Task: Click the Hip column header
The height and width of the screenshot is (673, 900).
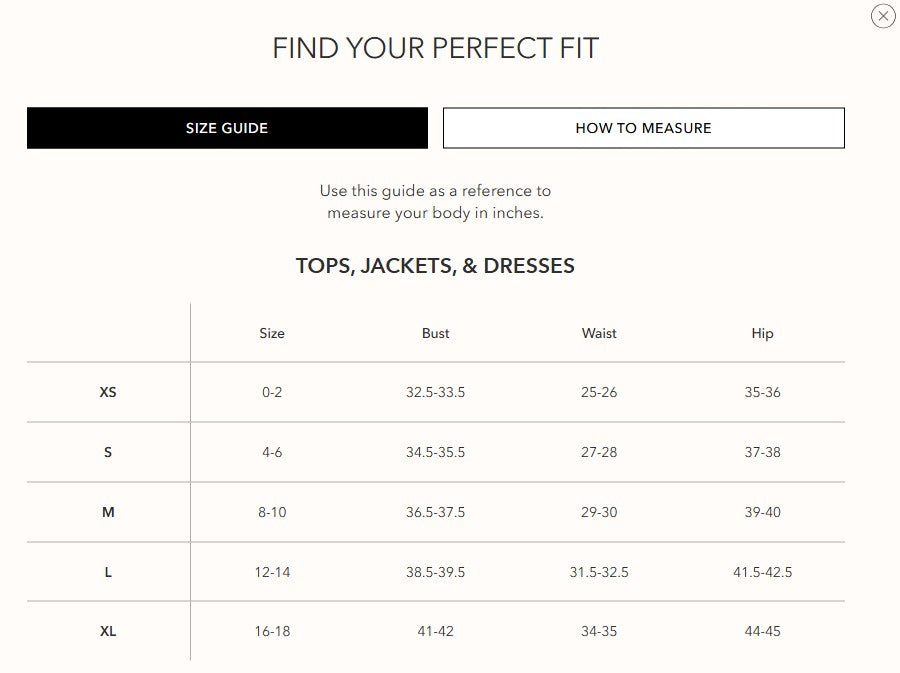Action: 763,333
